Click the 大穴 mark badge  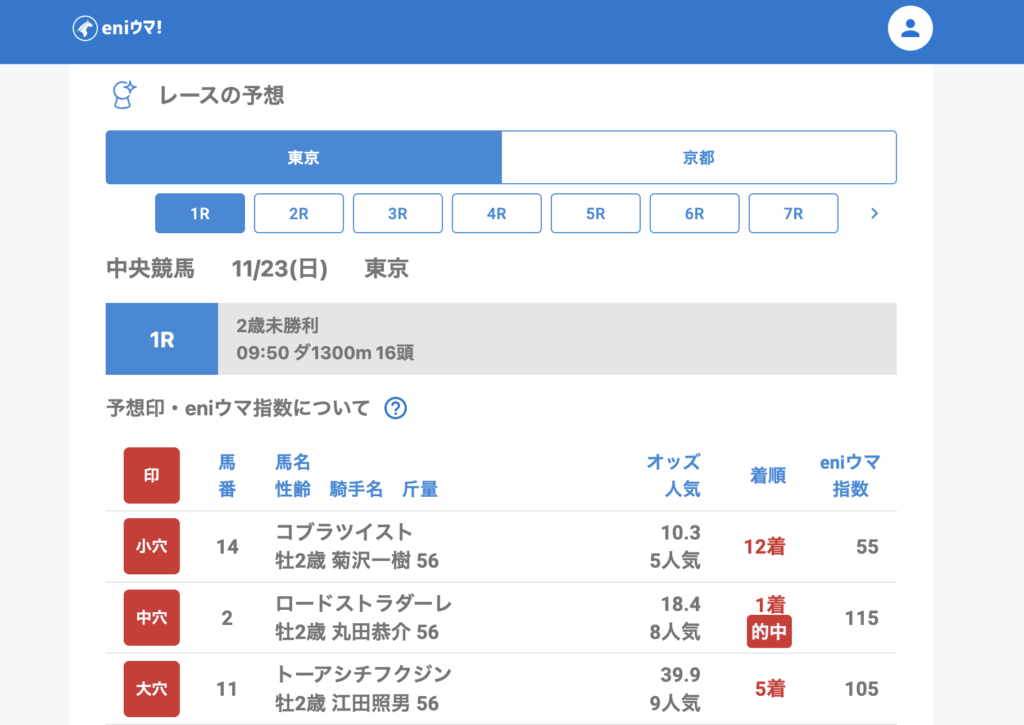click(151, 688)
